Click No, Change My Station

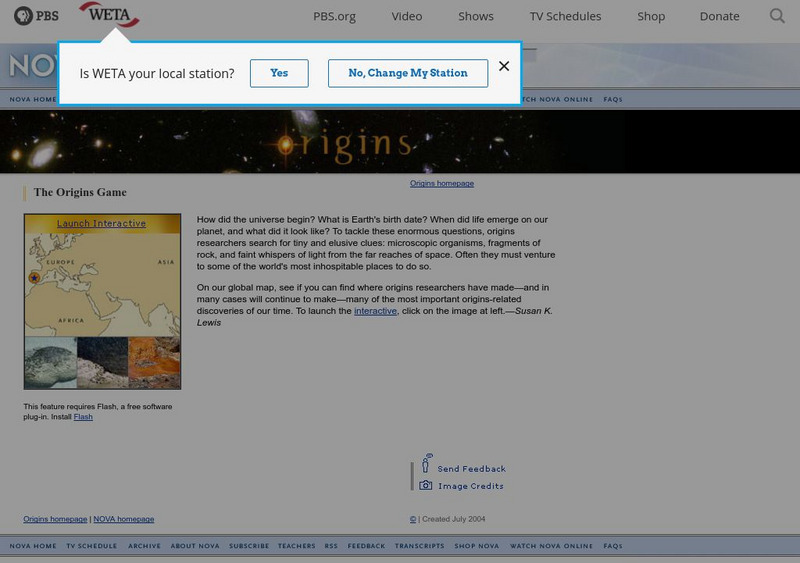408,73
